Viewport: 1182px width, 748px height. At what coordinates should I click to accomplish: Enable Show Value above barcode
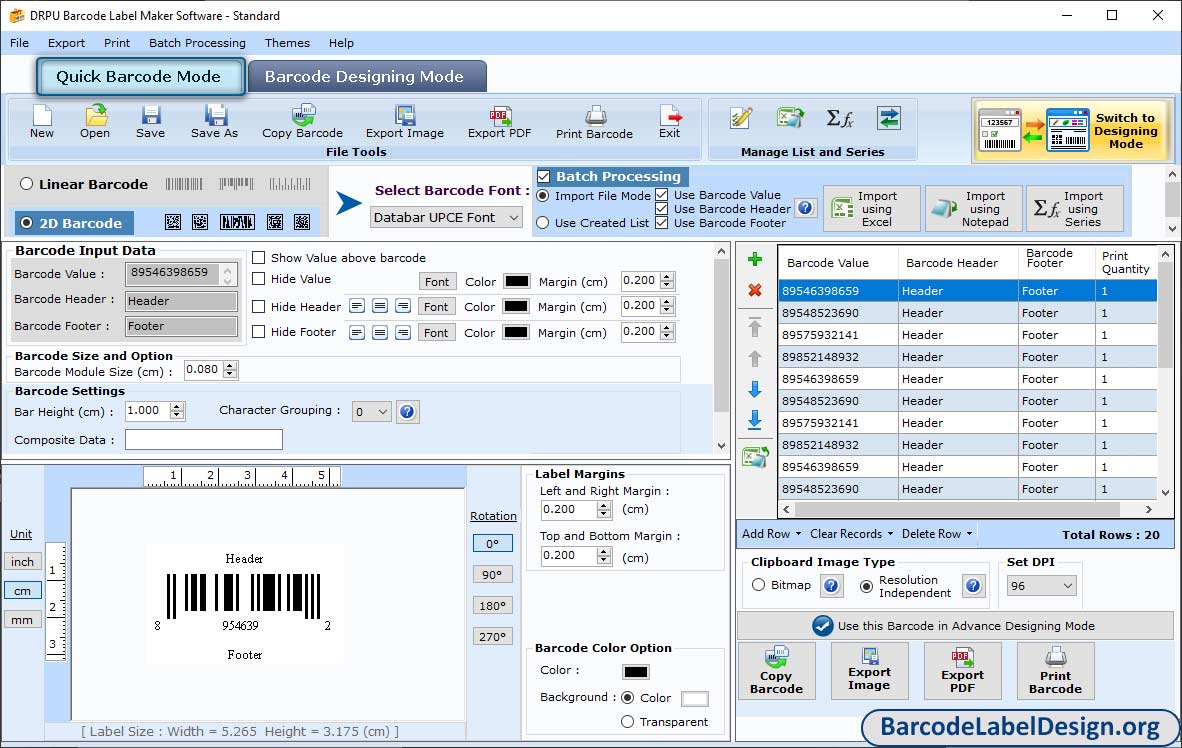pyautogui.click(x=259, y=257)
